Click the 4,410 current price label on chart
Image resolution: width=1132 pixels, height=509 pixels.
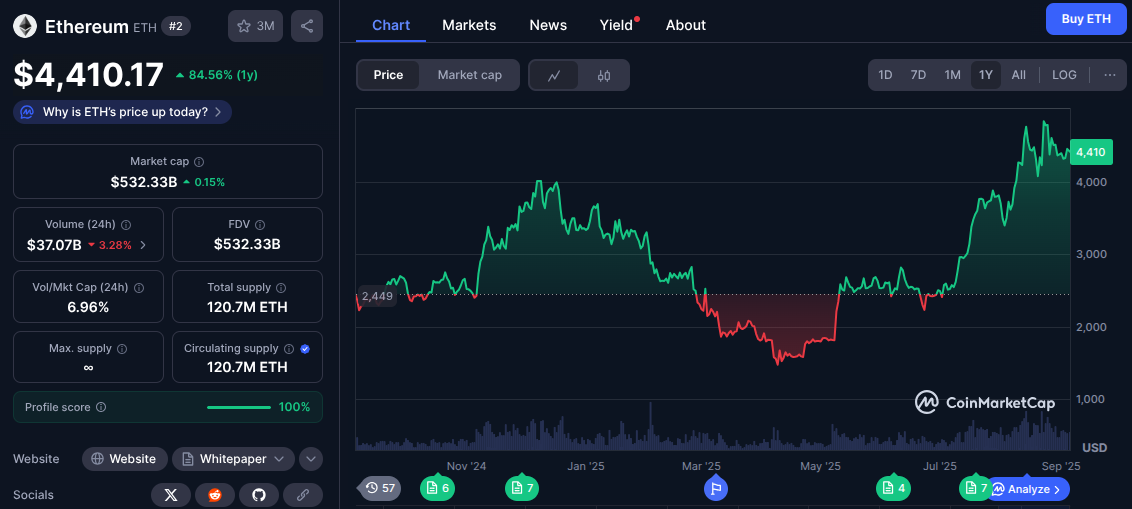(1090, 152)
